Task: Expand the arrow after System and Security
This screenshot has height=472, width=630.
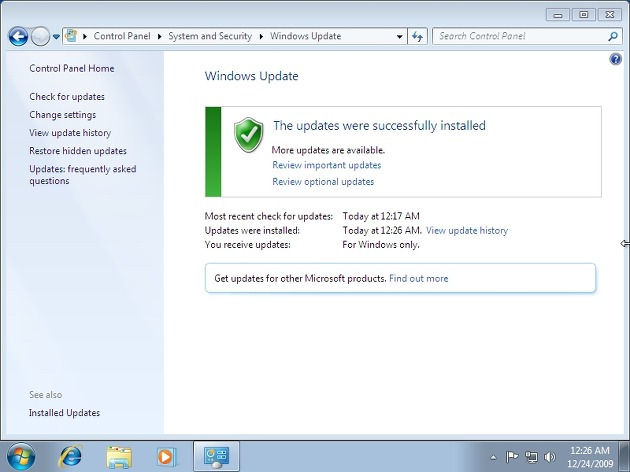Action: coord(261,37)
